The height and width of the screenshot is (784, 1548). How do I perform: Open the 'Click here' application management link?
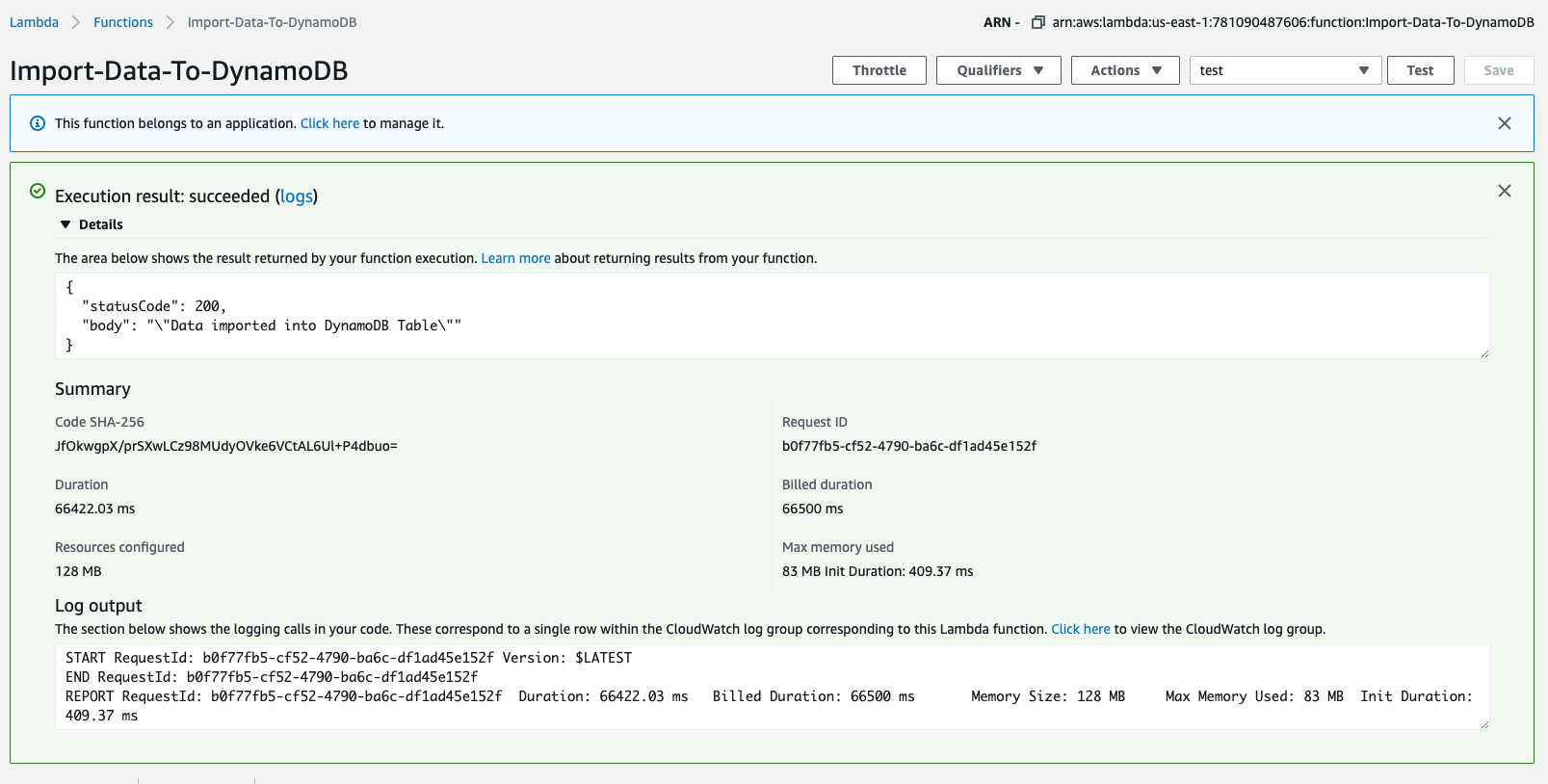[329, 123]
